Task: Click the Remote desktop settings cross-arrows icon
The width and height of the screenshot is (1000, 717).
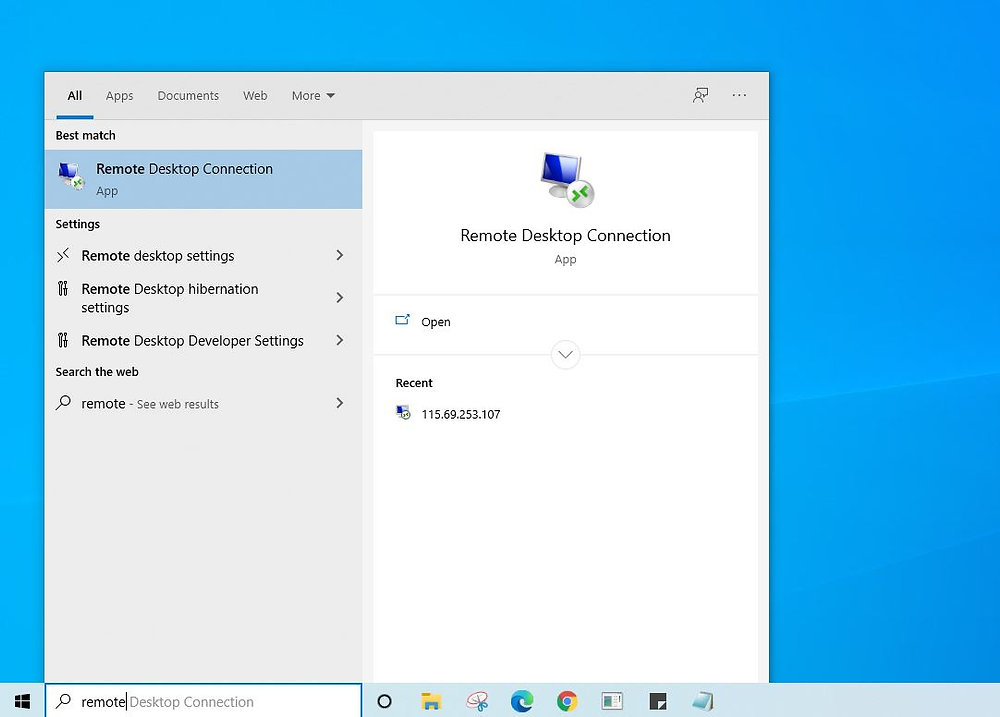Action: point(62,256)
